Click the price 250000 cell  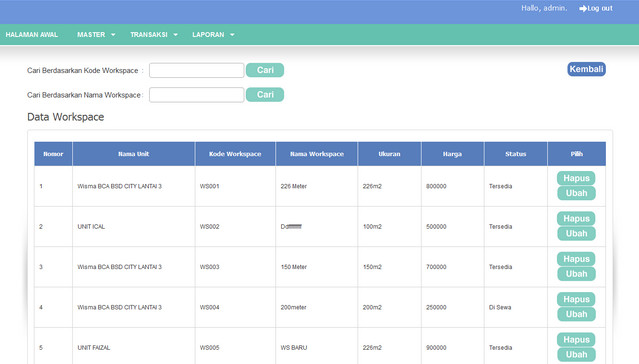pos(452,307)
